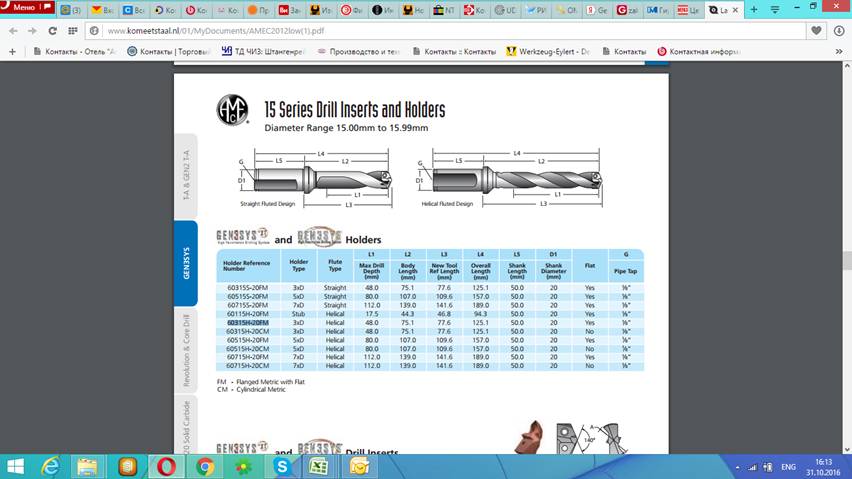852x479 pixels.
Task: Click the 'Helical Fluted Design' drill diagram
Action: pyautogui.click(x=510, y=179)
